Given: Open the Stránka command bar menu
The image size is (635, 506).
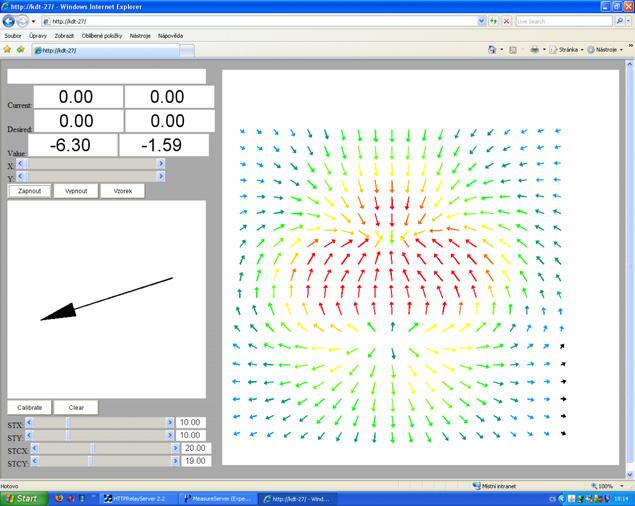Looking at the screenshot, I should (566, 49).
